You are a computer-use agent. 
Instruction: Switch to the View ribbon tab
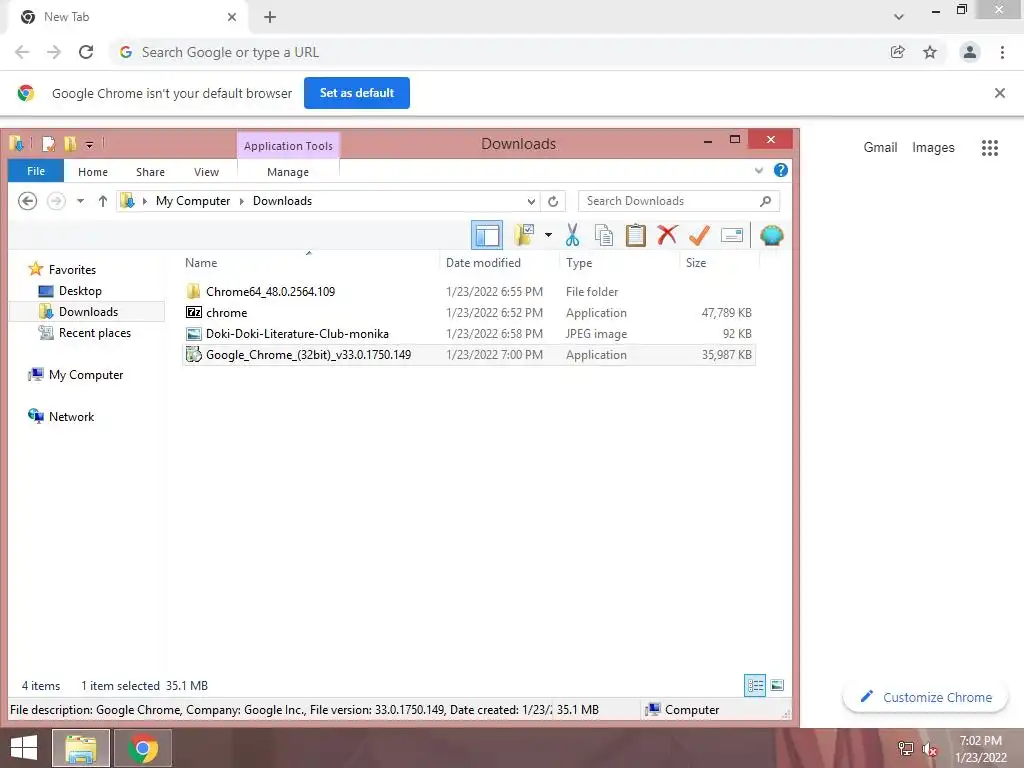pyautogui.click(x=206, y=172)
